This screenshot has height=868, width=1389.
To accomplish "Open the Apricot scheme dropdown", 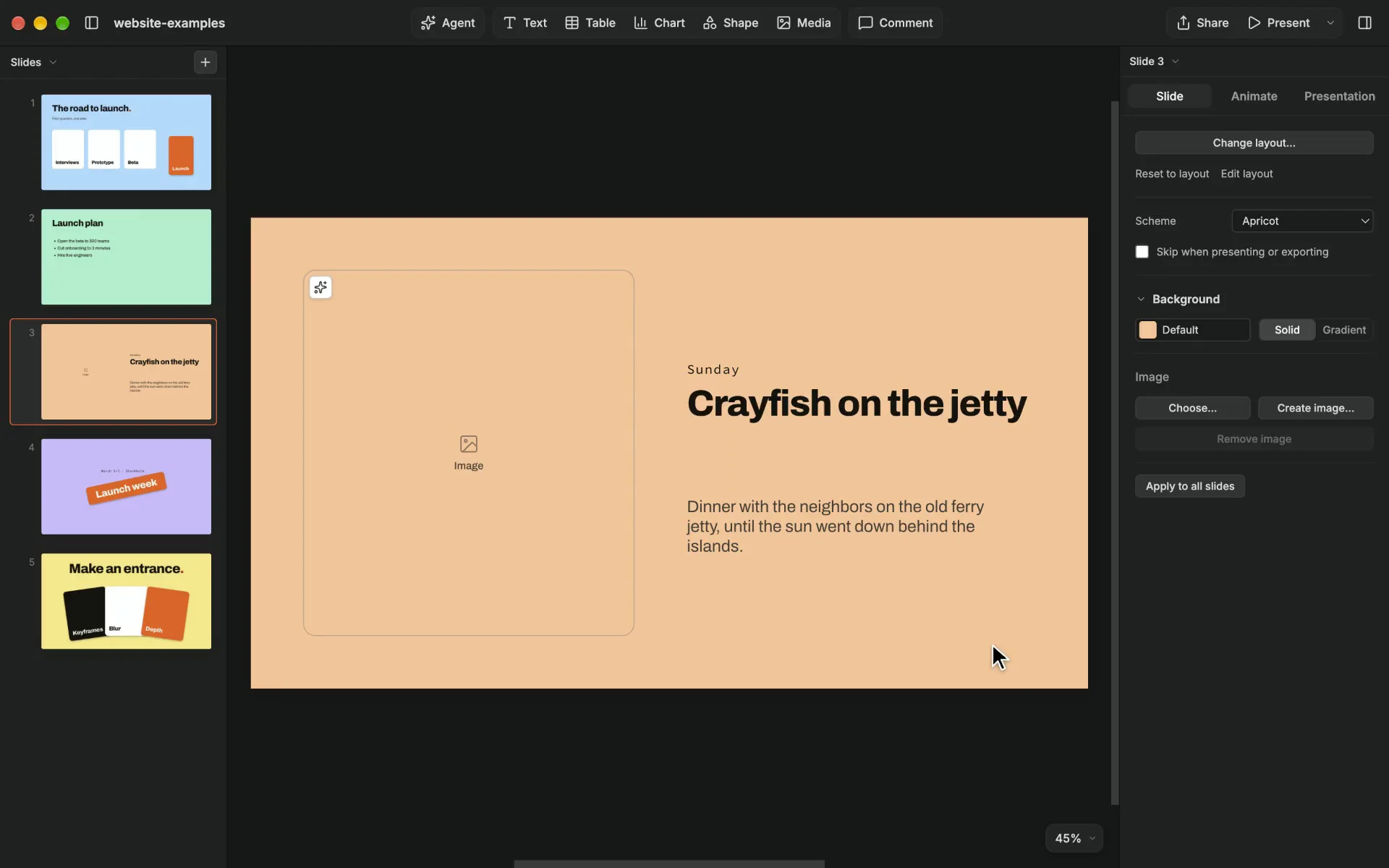I will point(1302,221).
